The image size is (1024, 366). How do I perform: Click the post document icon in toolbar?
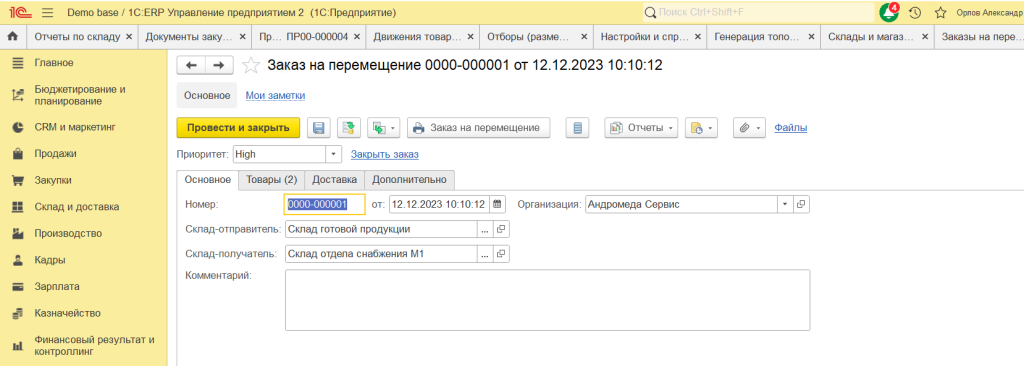point(349,127)
